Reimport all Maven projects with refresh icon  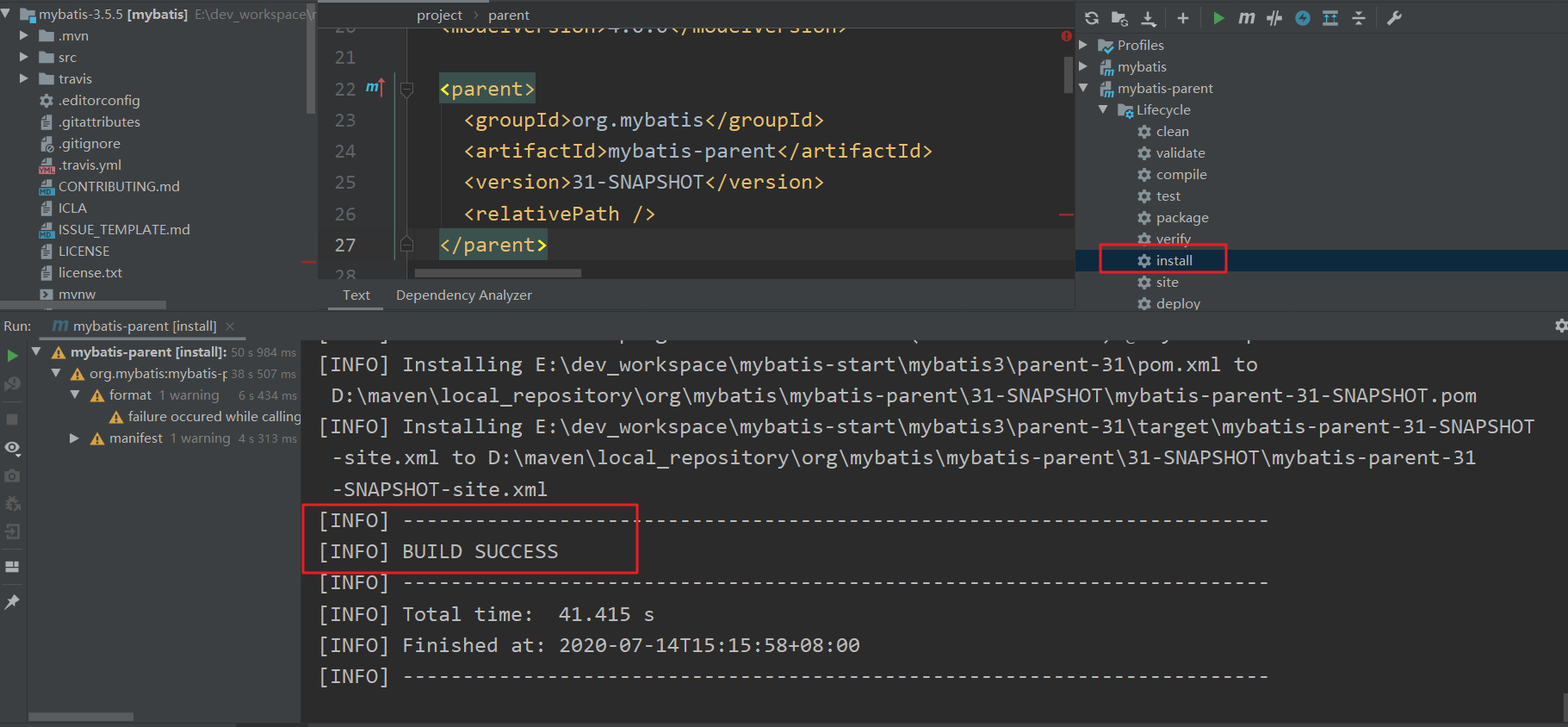pos(1092,18)
